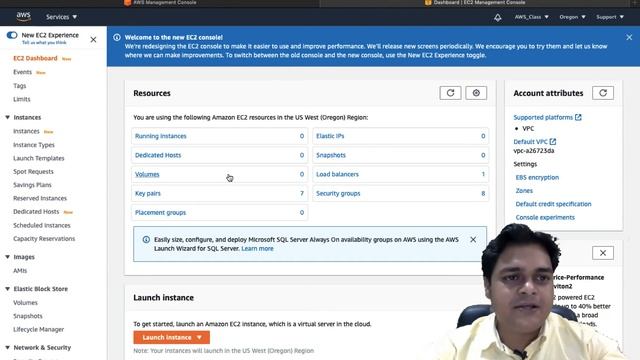Toggle the New EC2 Experience switch
Viewport: 640px width, 360px height.
coord(12,35)
